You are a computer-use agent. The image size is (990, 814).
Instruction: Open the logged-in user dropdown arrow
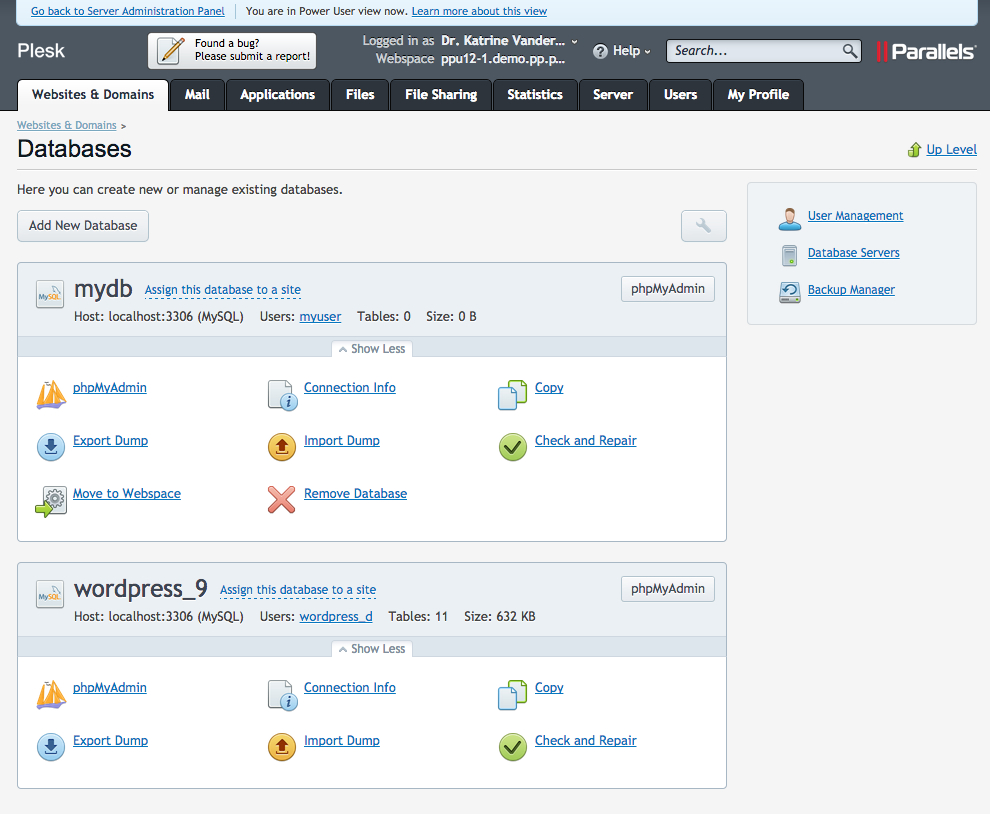pos(575,42)
